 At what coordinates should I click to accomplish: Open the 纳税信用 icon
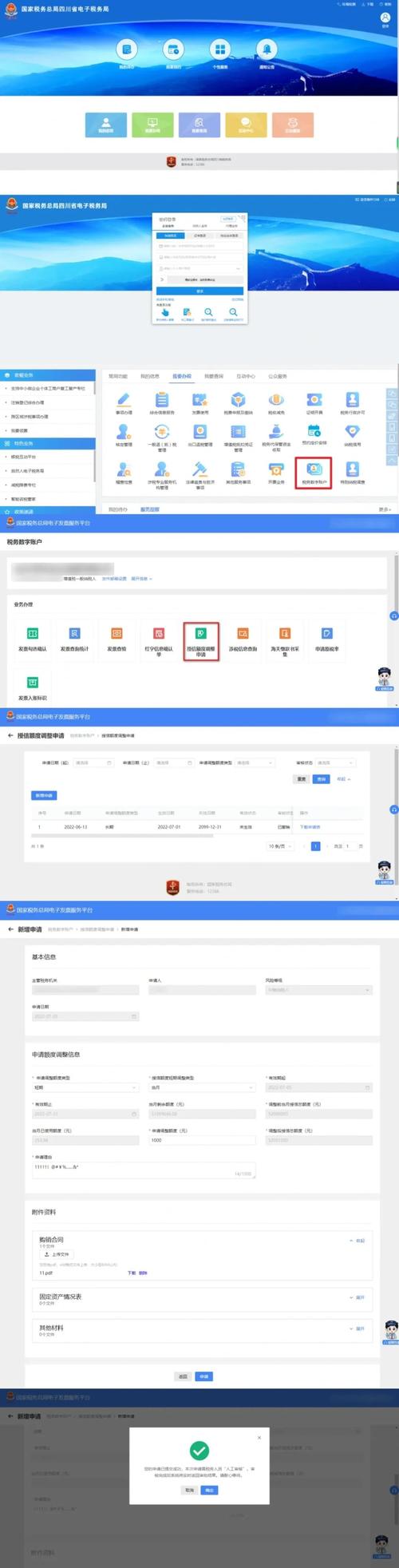(x=352, y=436)
